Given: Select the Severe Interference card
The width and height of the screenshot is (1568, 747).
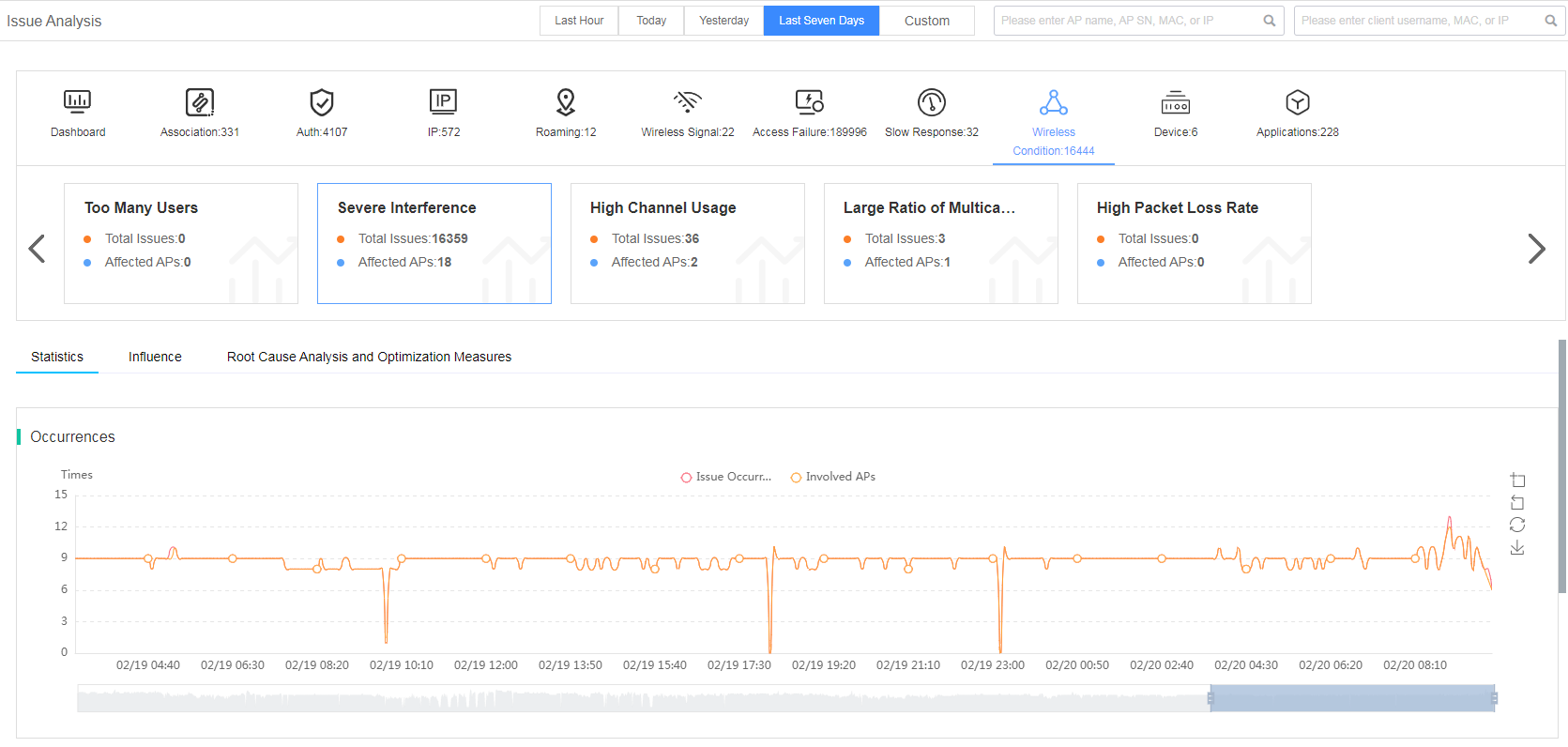Looking at the screenshot, I should [434, 243].
